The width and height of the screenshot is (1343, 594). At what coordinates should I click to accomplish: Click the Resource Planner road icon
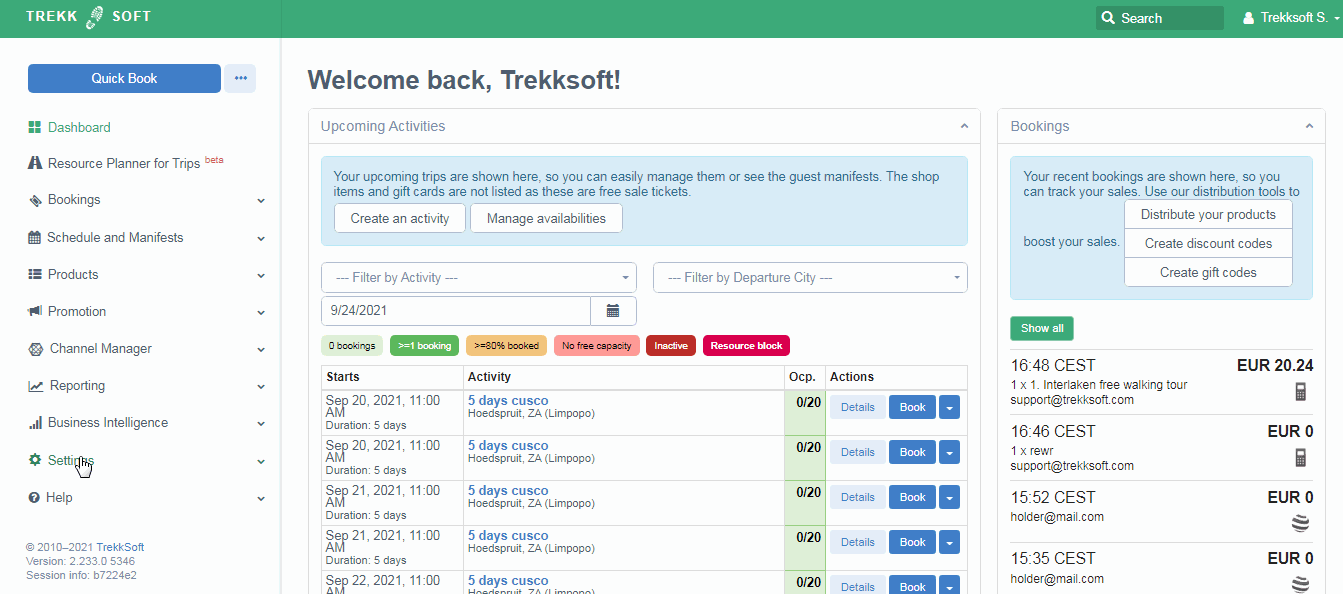point(35,163)
